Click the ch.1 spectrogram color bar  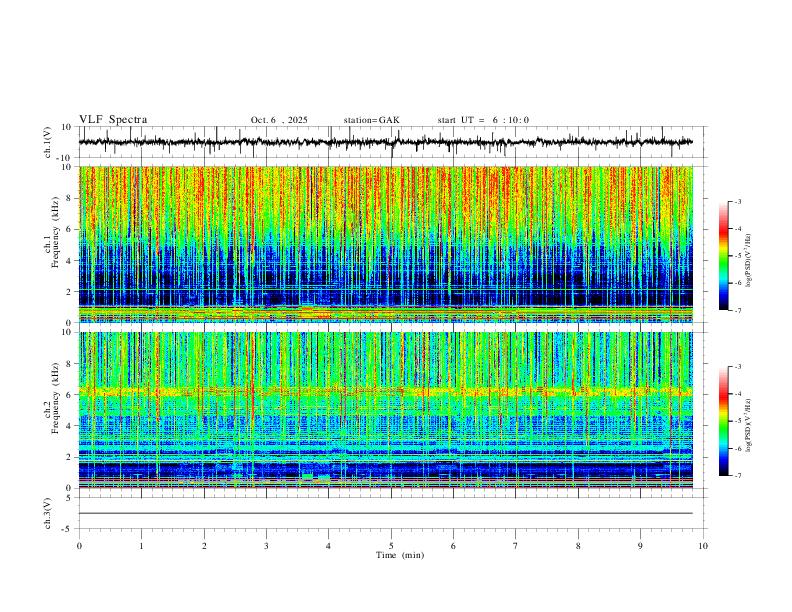click(x=723, y=256)
